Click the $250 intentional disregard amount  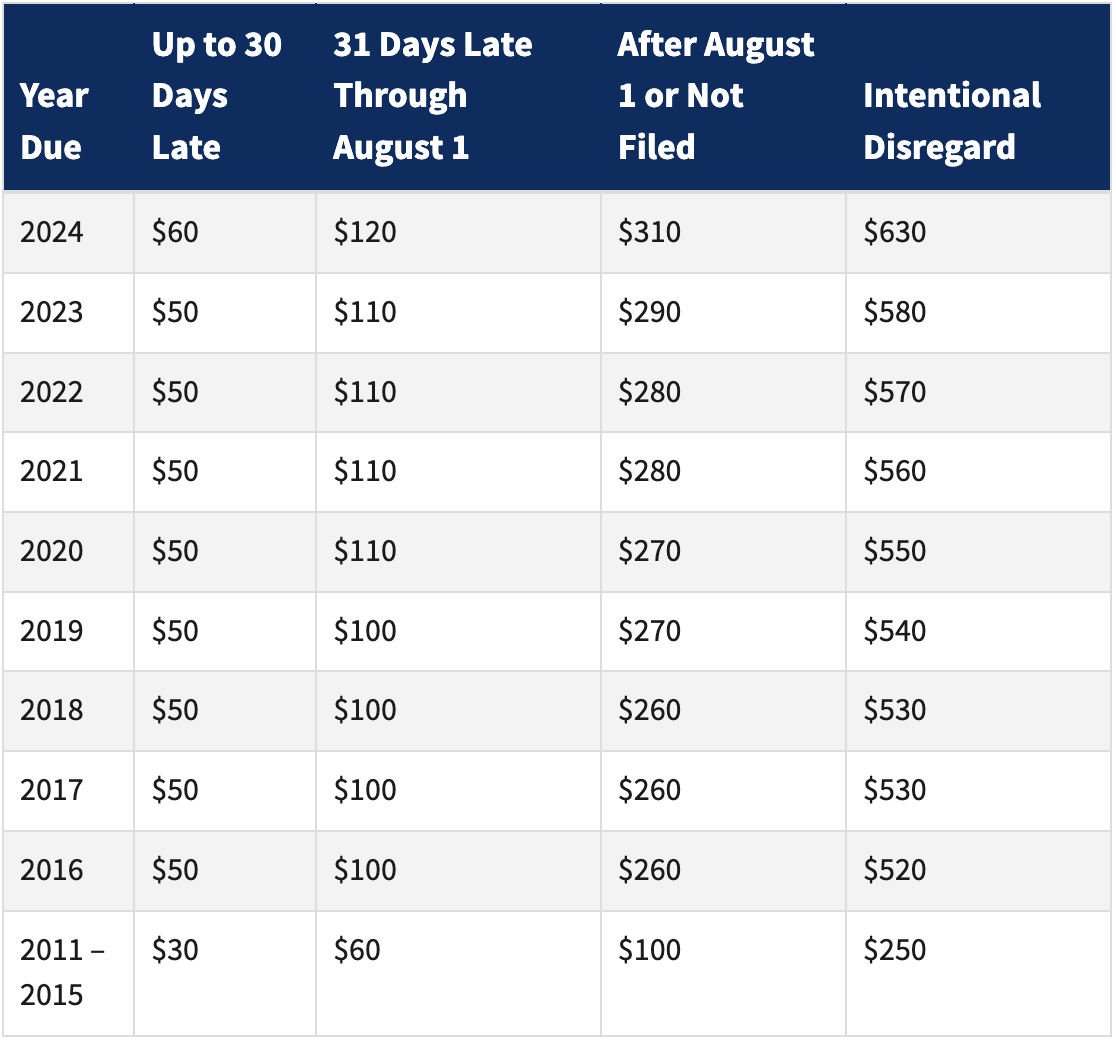pyautogui.click(x=895, y=949)
